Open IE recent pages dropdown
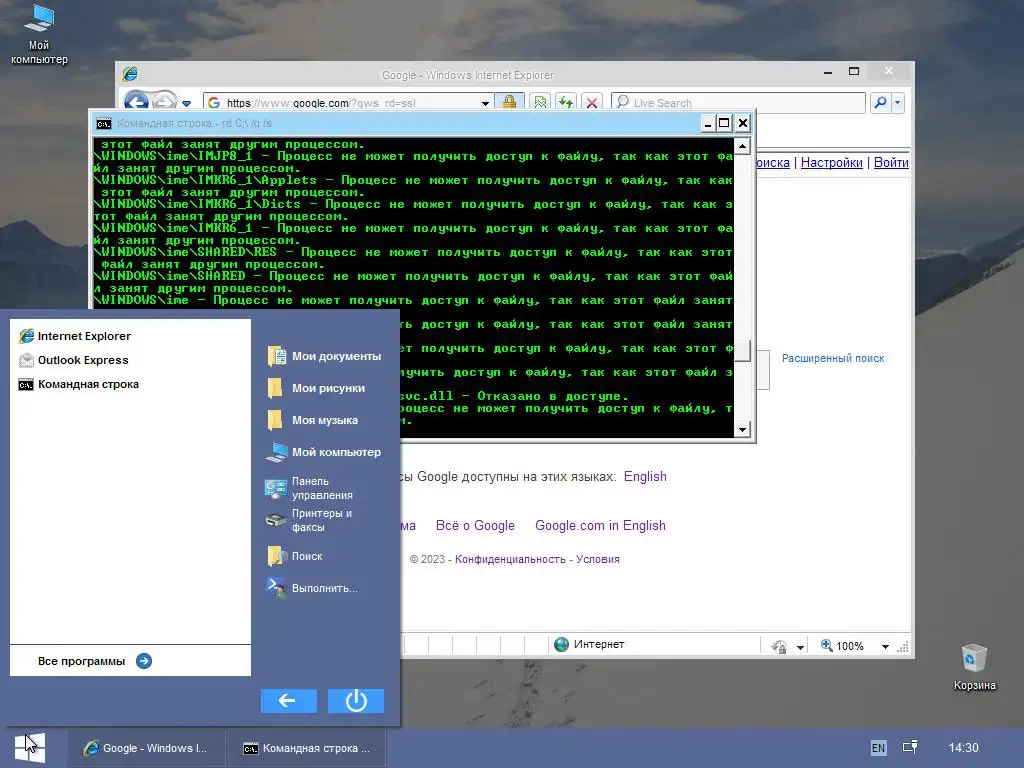 click(187, 103)
